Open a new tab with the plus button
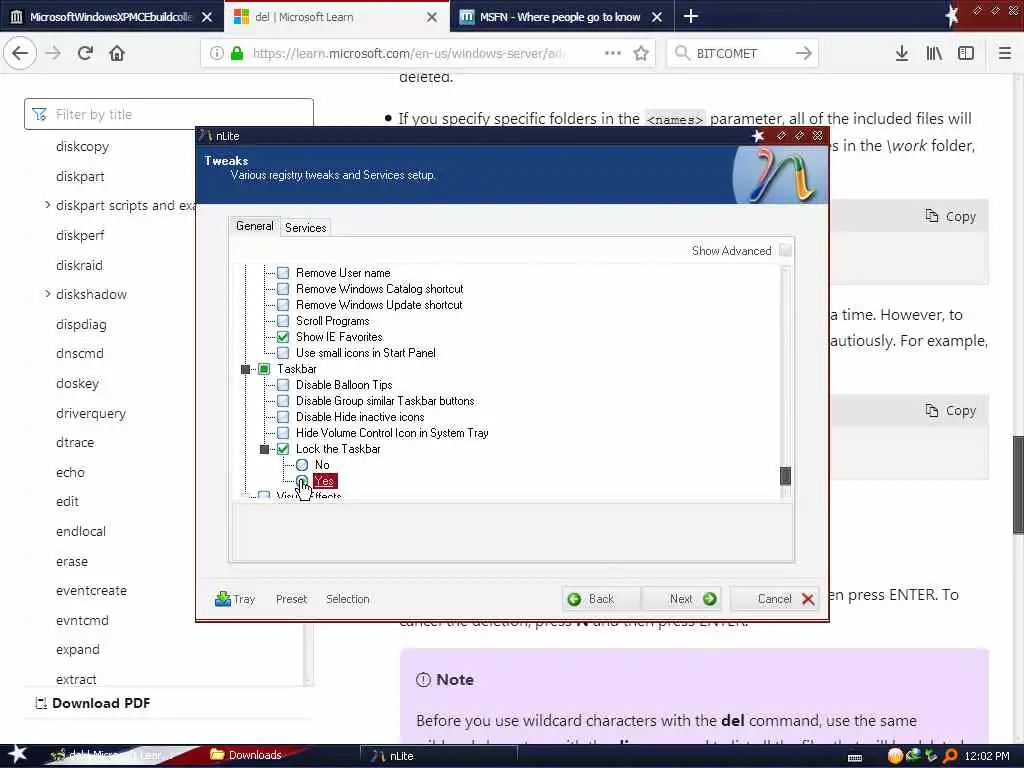The width and height of the screenshot is (1024, 768). (x=690, y=16)
